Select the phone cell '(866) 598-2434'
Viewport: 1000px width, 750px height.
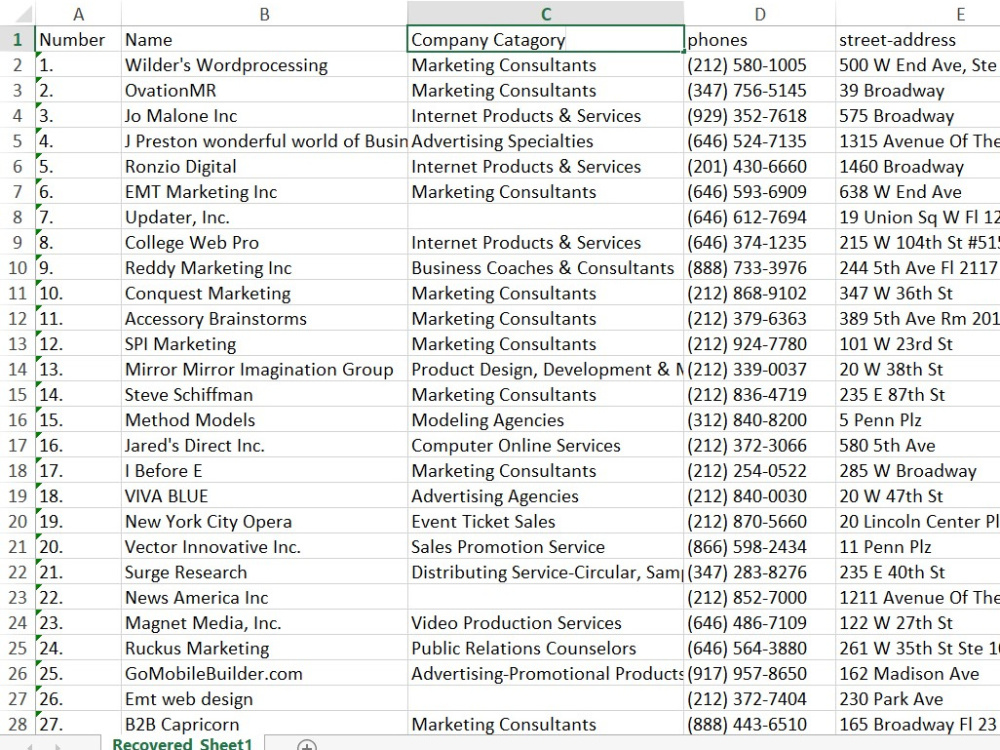(760, 547)
